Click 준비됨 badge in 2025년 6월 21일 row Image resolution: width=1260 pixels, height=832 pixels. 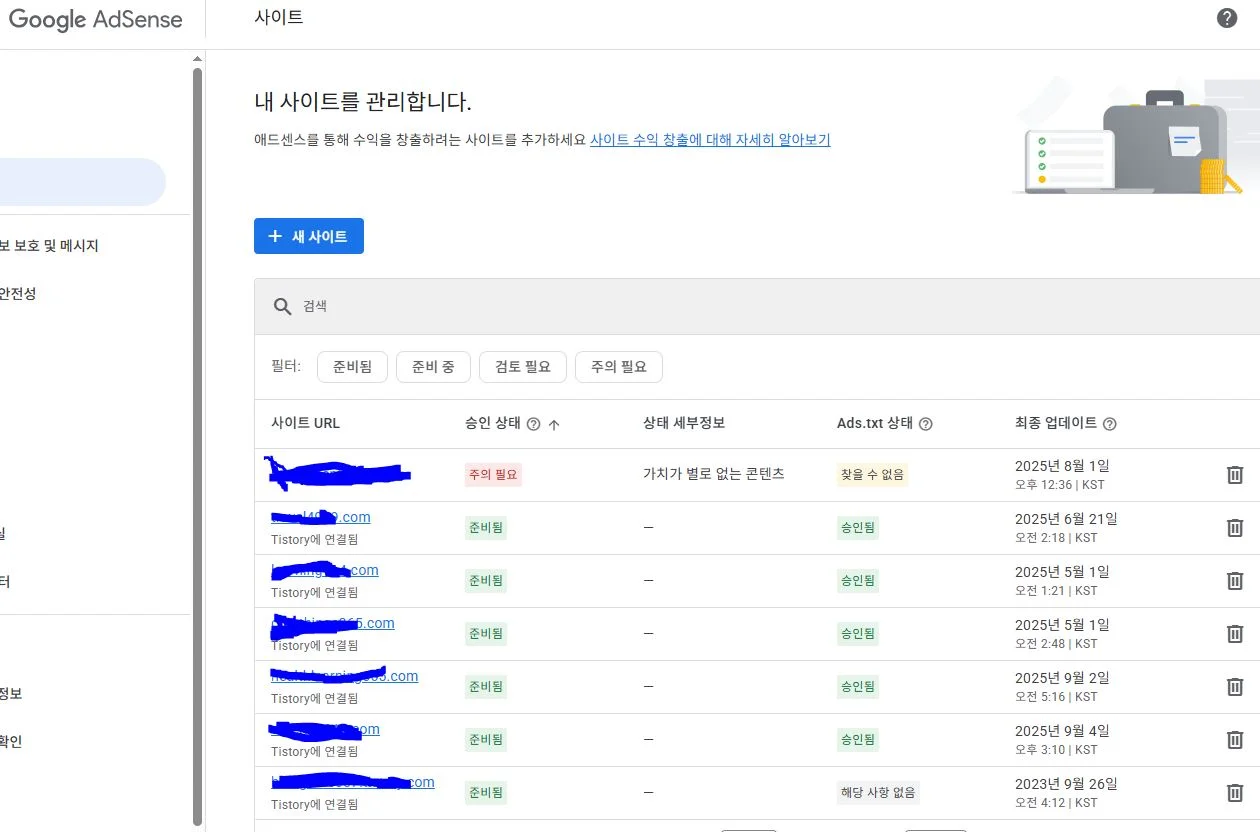(486, 527)
